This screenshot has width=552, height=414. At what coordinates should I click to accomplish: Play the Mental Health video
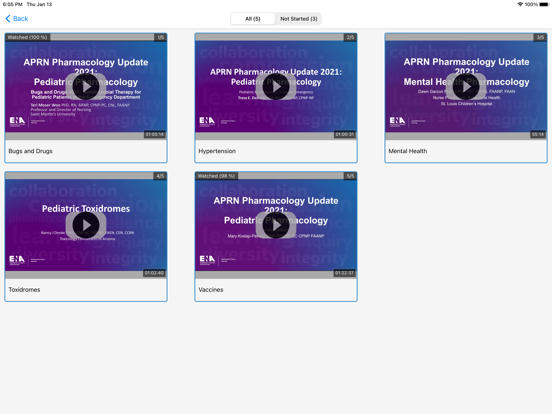pyautogui.click(x=466, y=87)
